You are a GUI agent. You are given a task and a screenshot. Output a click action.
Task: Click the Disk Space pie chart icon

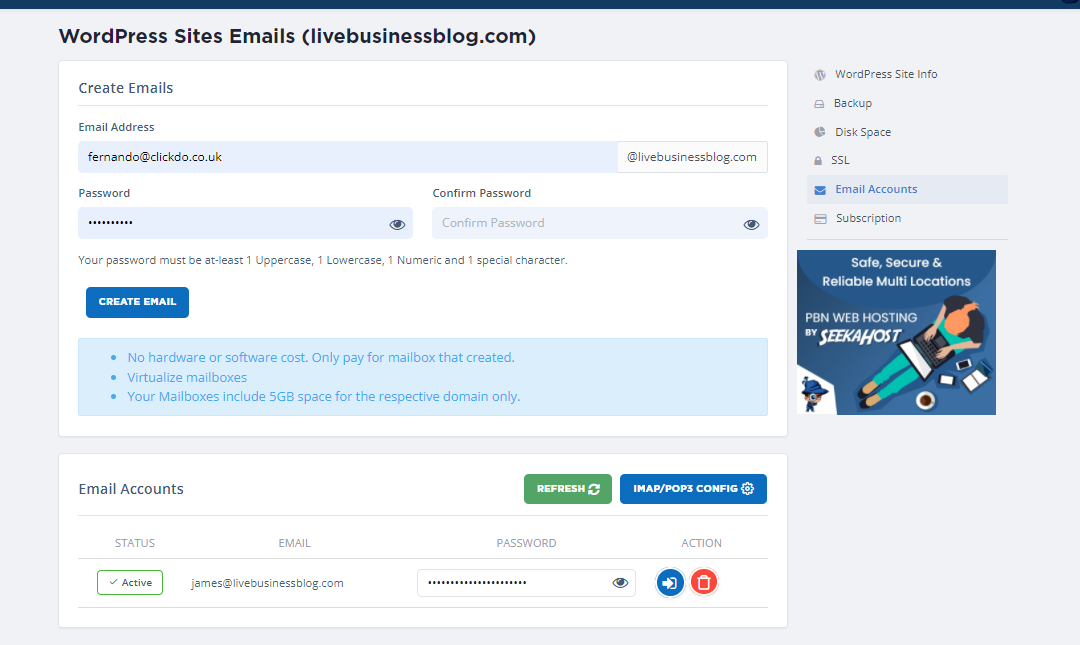coord(820,131)
